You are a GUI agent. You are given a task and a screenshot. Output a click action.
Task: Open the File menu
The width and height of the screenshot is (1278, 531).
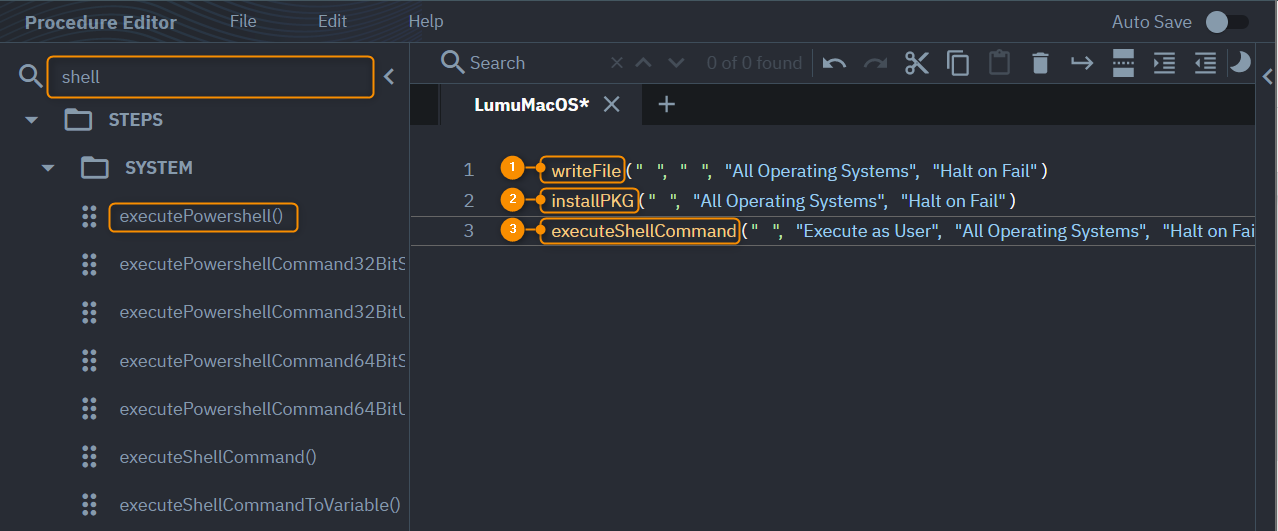(x=243, y=21)
